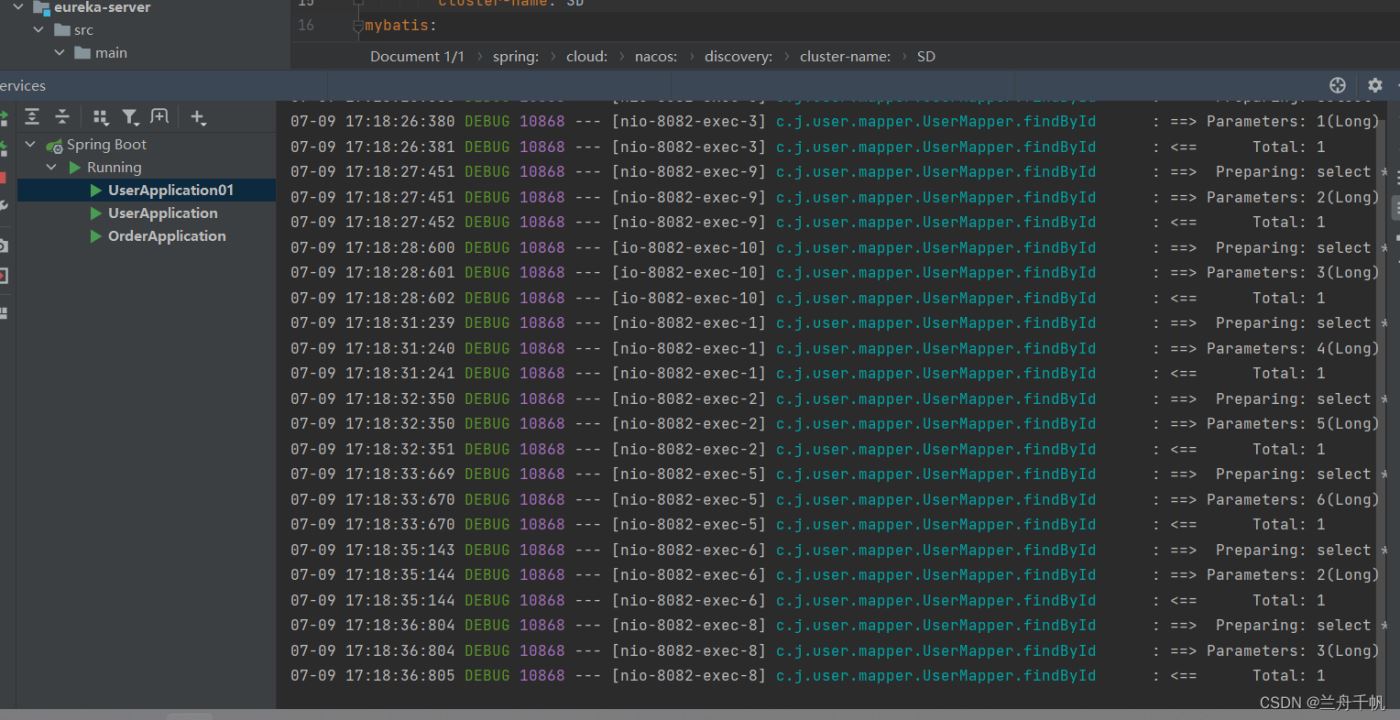Open the Filter options funnel icon

point(130,117)
